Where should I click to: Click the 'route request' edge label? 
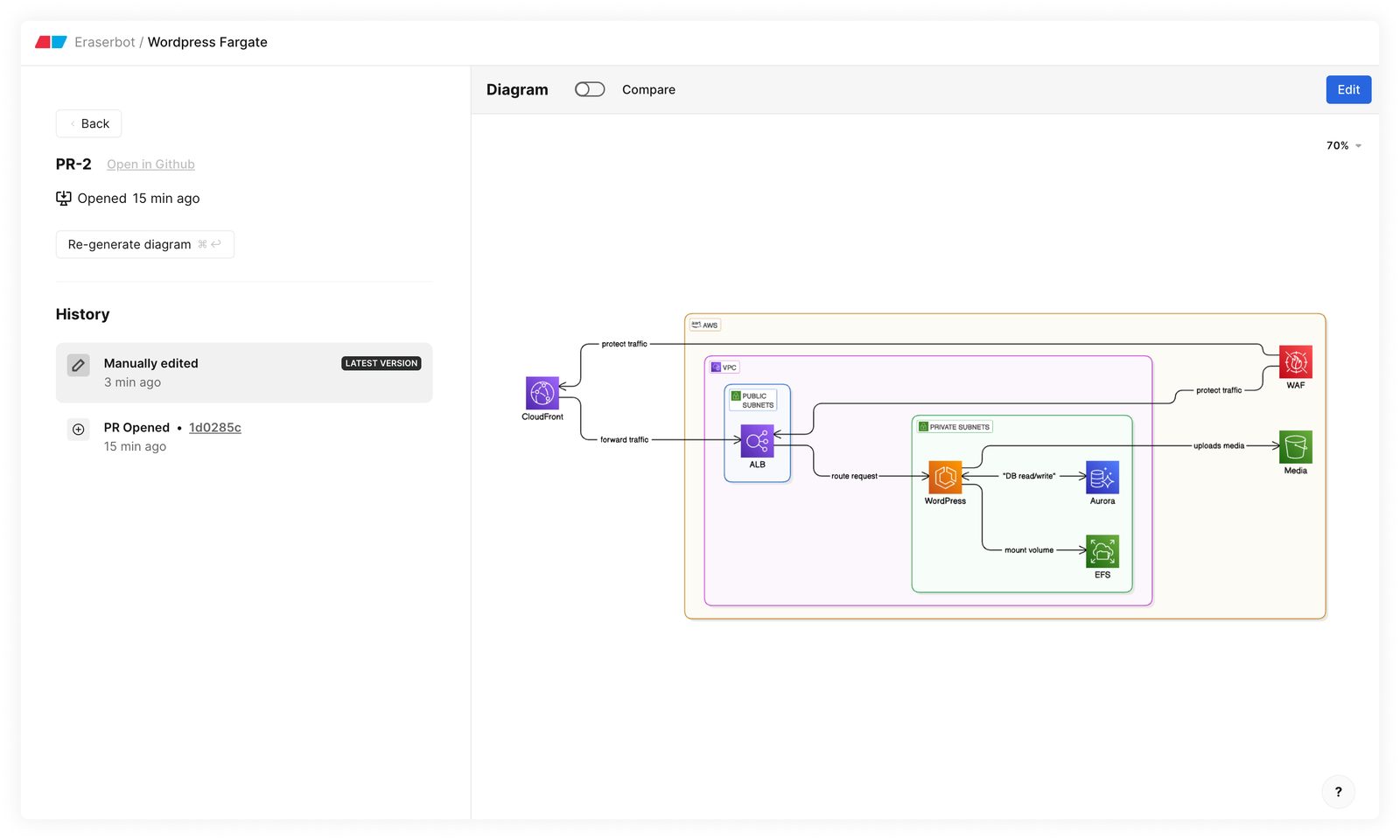click(x=854, y=476)
